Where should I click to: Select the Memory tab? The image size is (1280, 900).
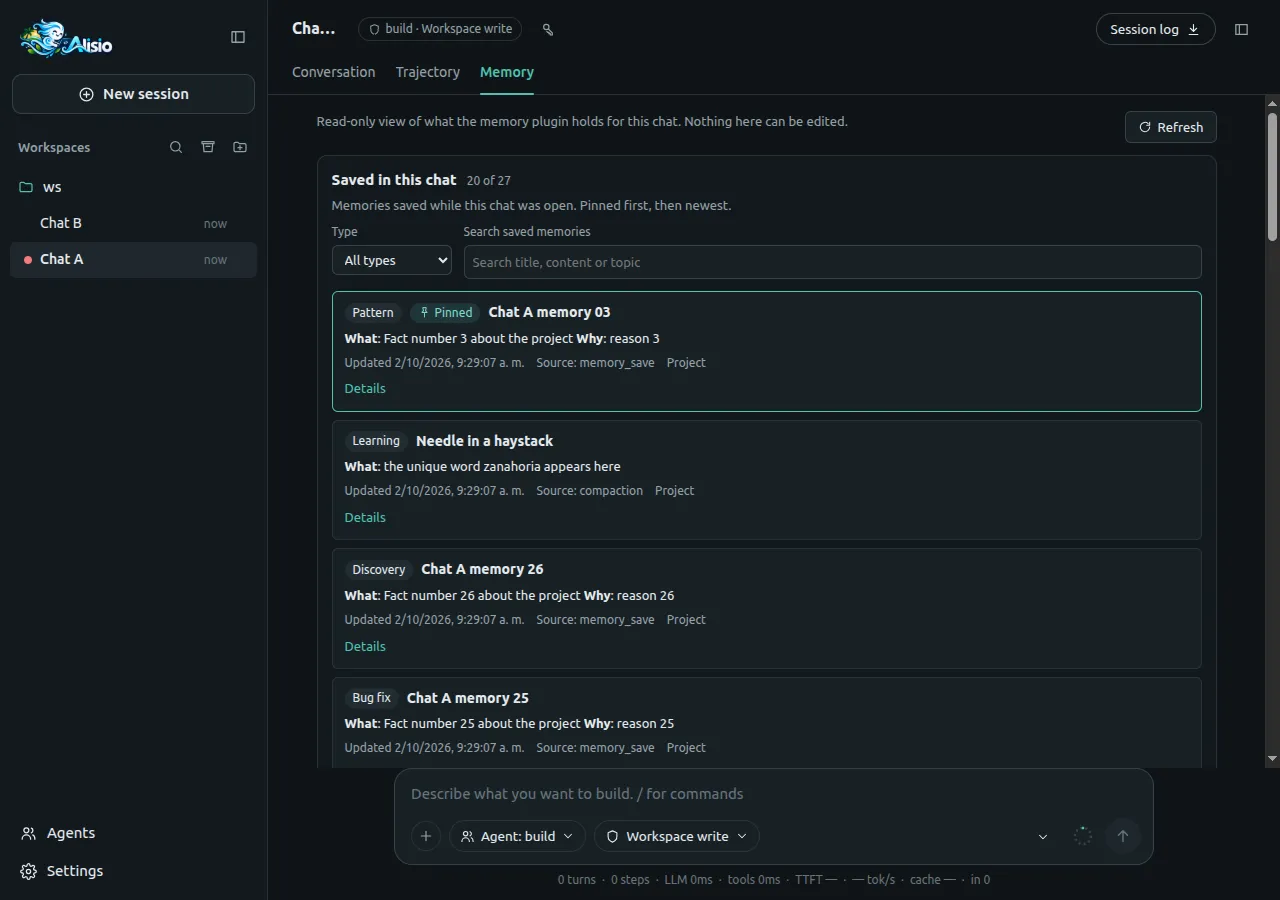pos(507,72)
